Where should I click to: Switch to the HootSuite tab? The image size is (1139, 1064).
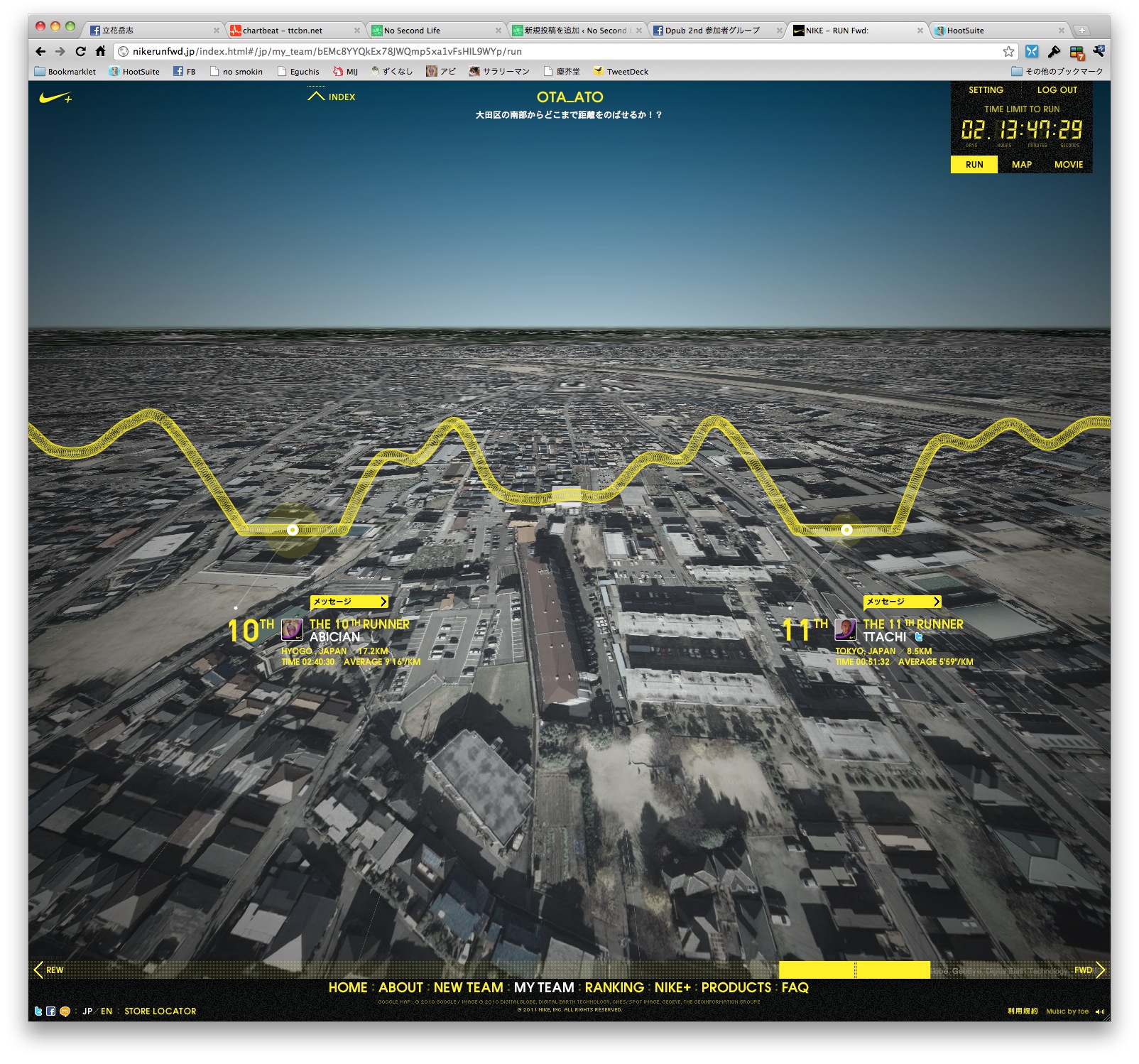(x=999, y=30)
